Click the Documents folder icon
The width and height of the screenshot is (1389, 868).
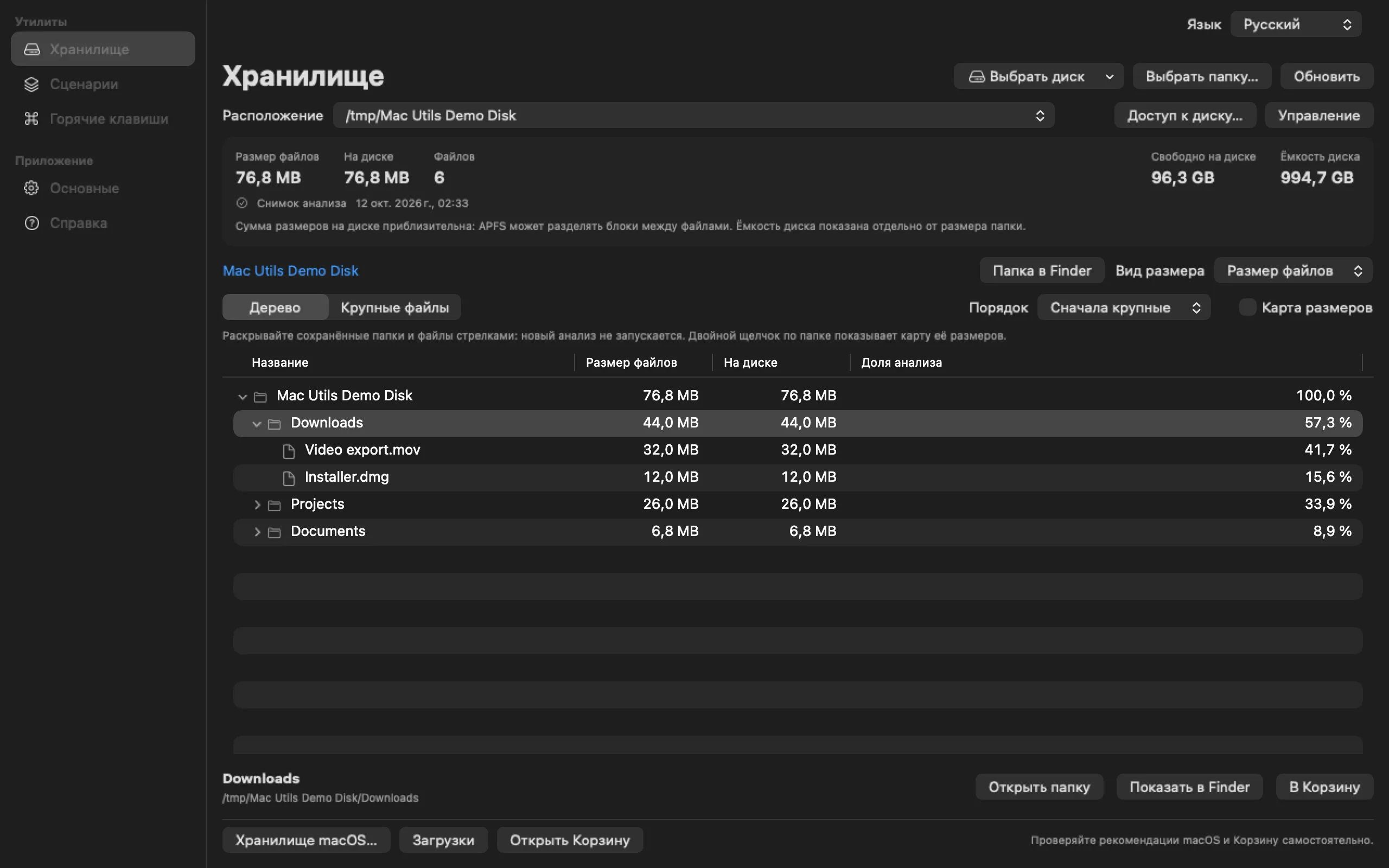(275, 532)
